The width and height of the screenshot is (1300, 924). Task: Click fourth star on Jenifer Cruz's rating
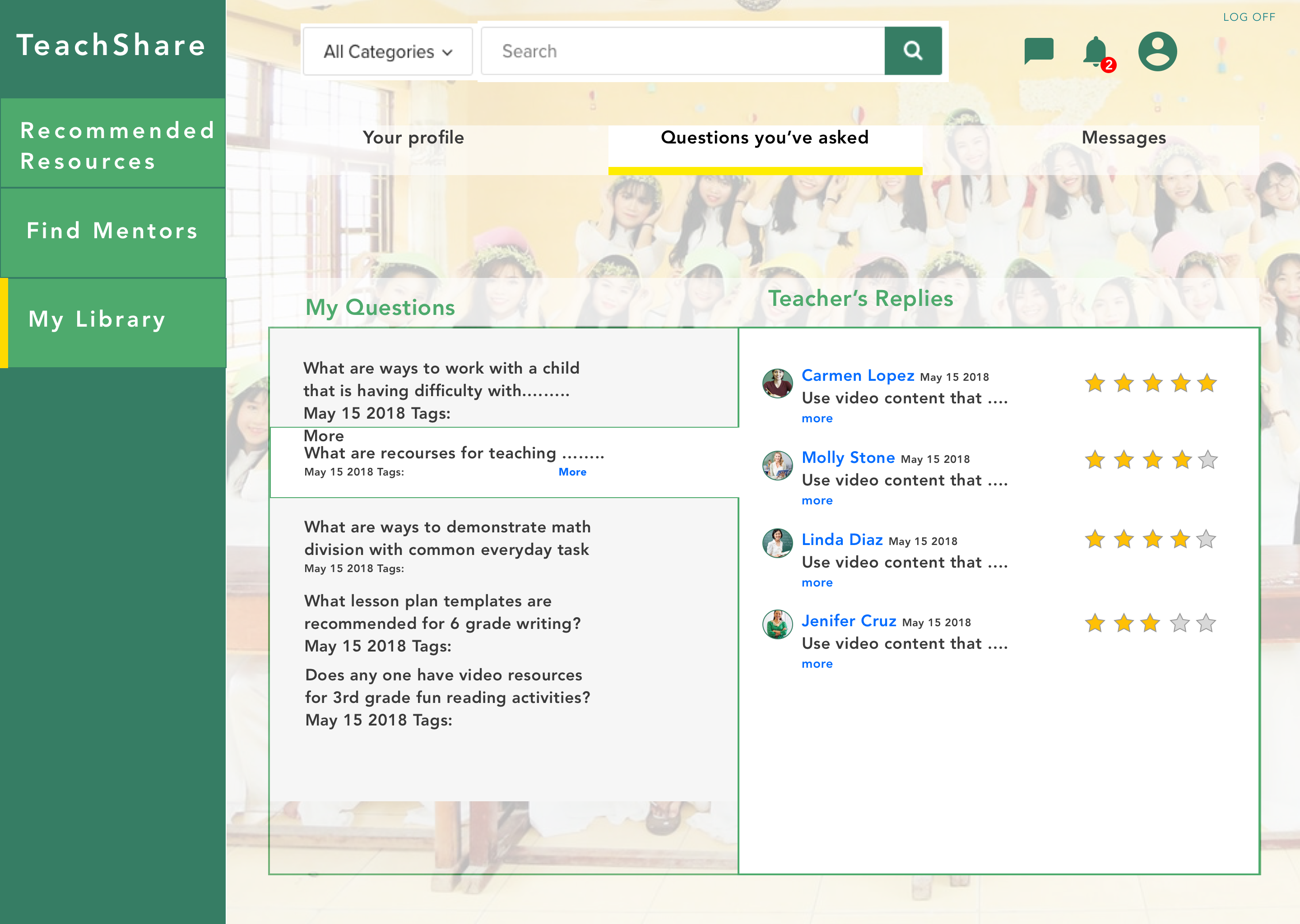pyautogui.click(x=1179, y=623)
